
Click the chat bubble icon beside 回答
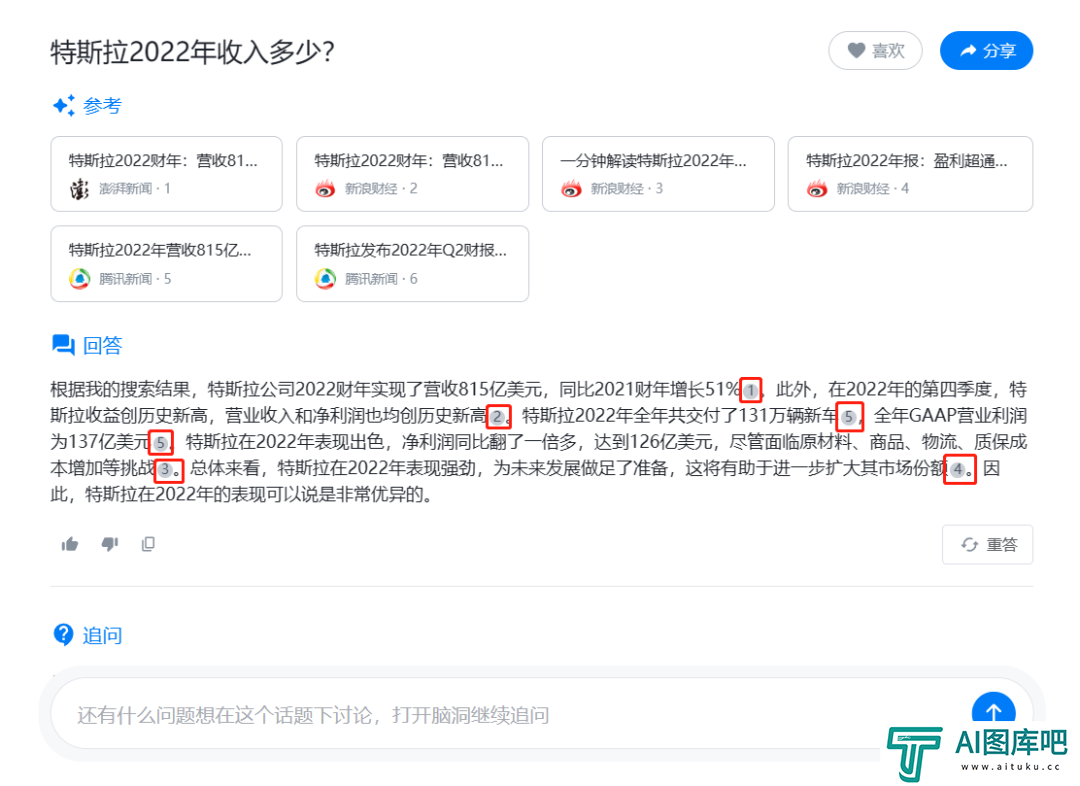tap(63, 344)
